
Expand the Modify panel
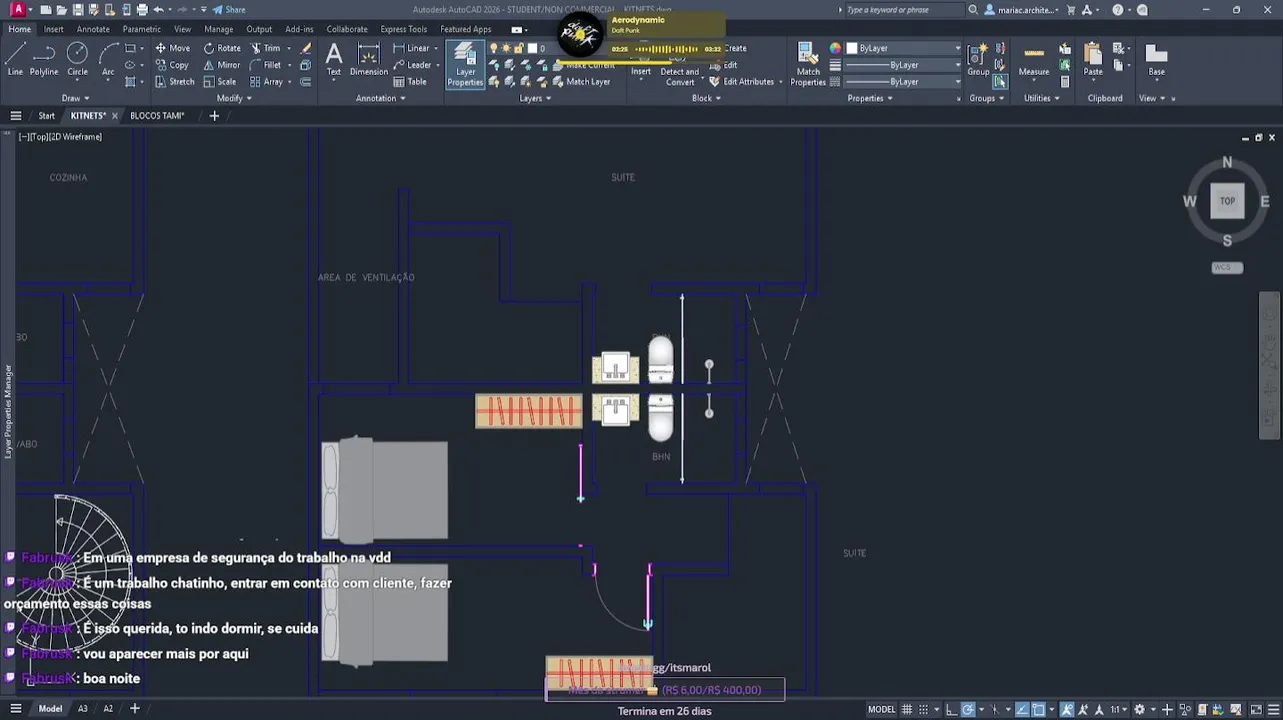tap(234, 98)
